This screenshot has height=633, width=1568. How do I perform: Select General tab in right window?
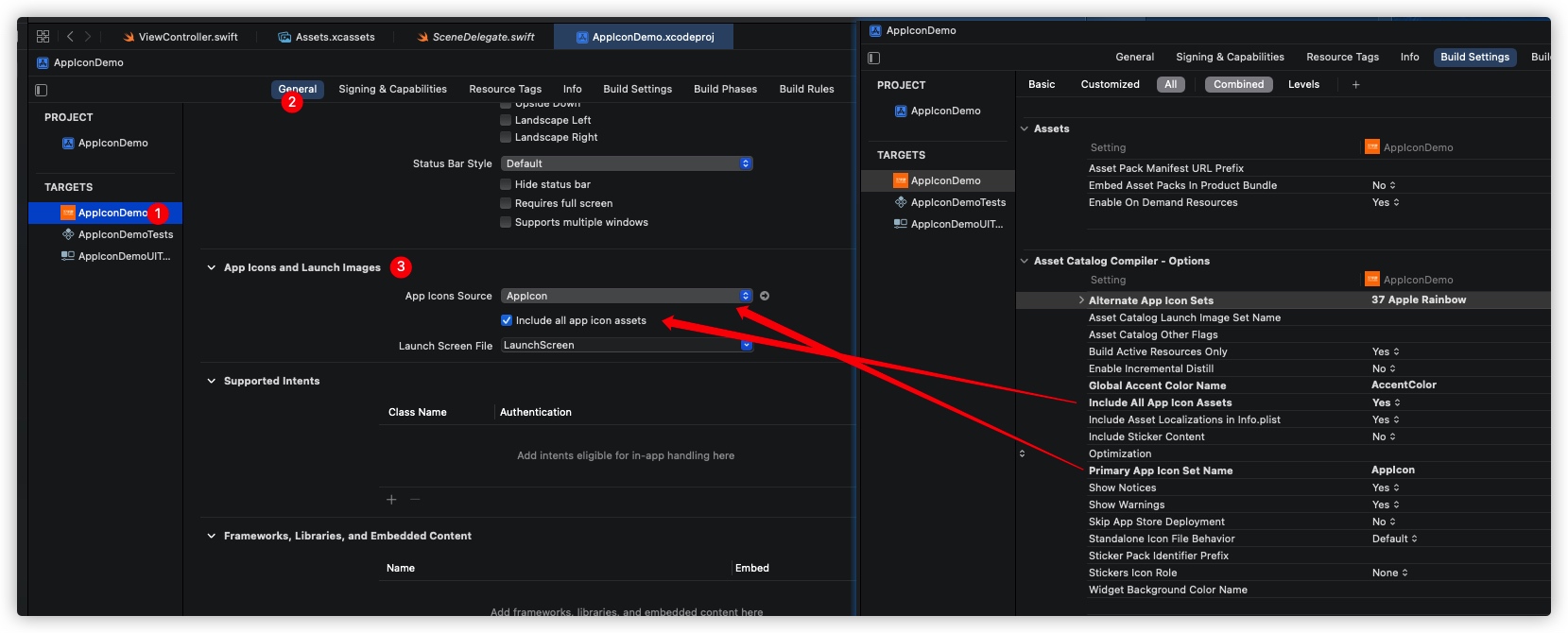1135,57
